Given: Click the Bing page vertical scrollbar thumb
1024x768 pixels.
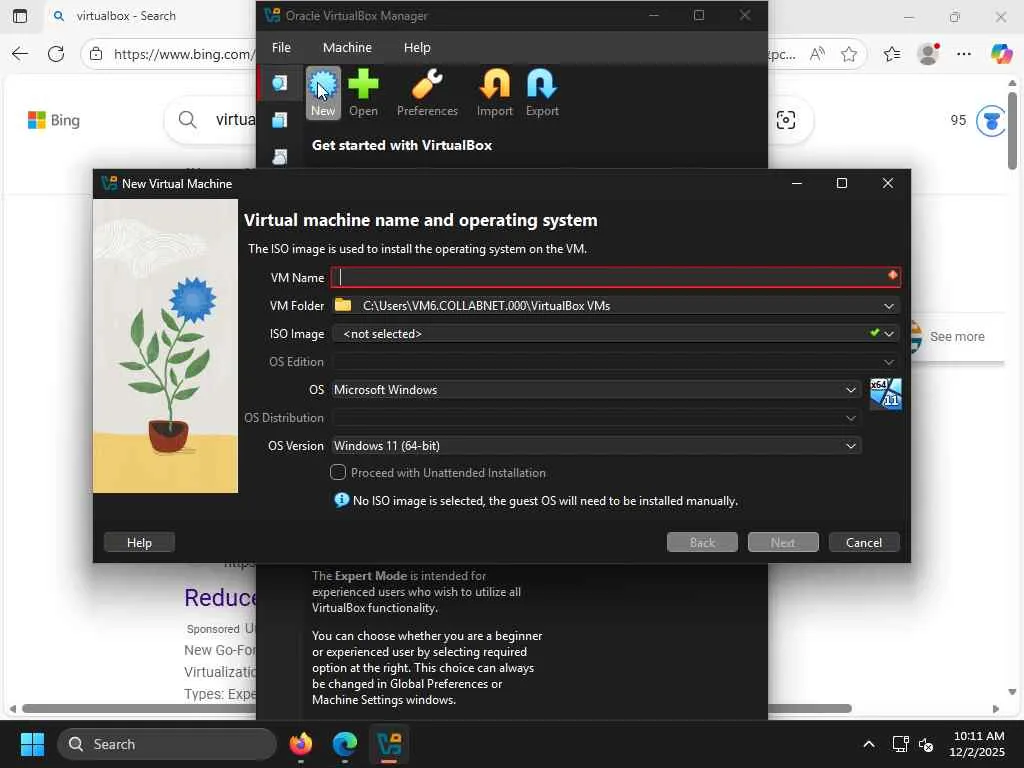Looking at the screenshot, I should (x=1012, y=131).
